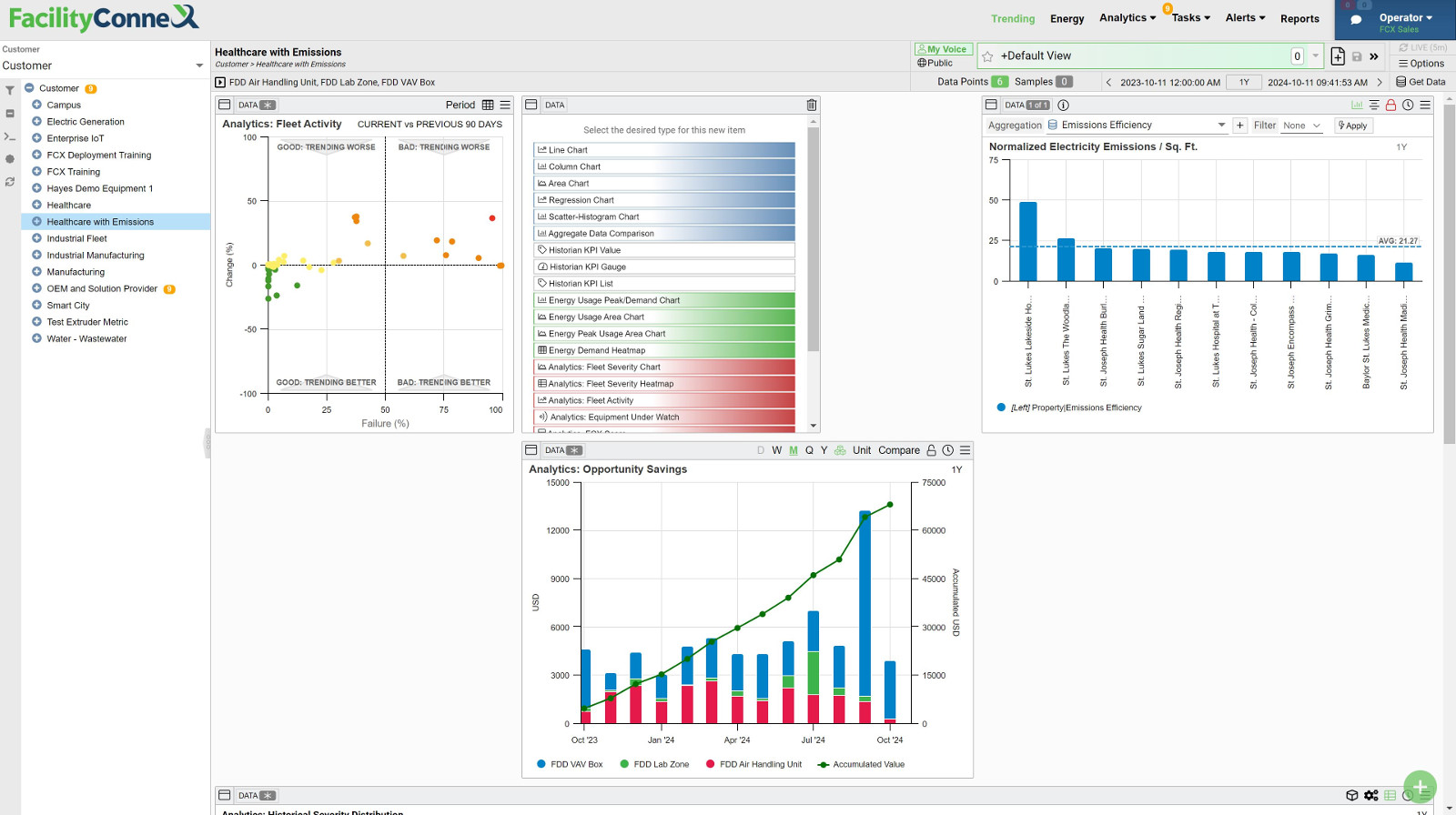The image size is (1456, 815).
Task: Delete the new item panel with trash icon
Action: (812, 106)
